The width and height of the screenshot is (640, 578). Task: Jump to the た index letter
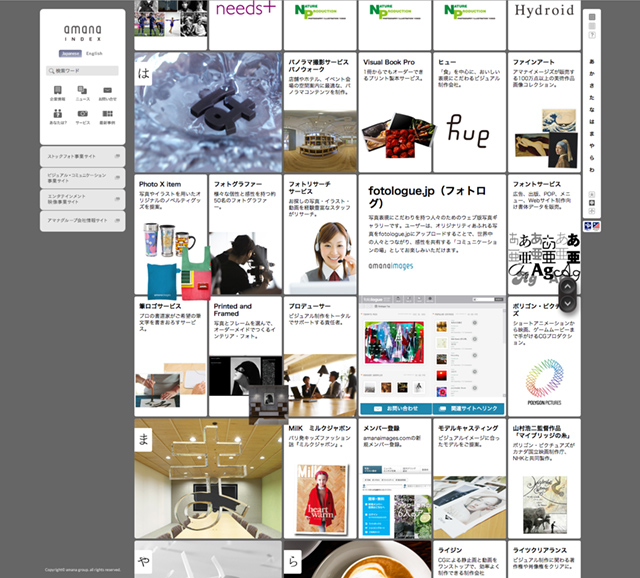[592, 98]
